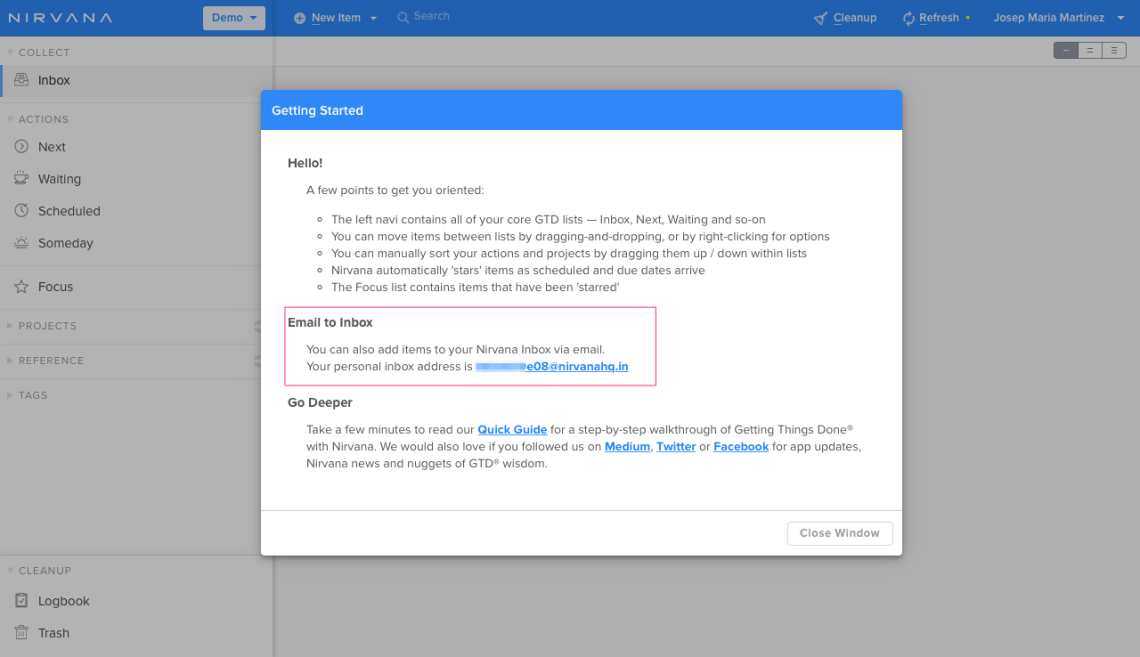Viewport: 1140px width, 657px height.
Task: Click the Focus star icon
Action: click(22, 286)
